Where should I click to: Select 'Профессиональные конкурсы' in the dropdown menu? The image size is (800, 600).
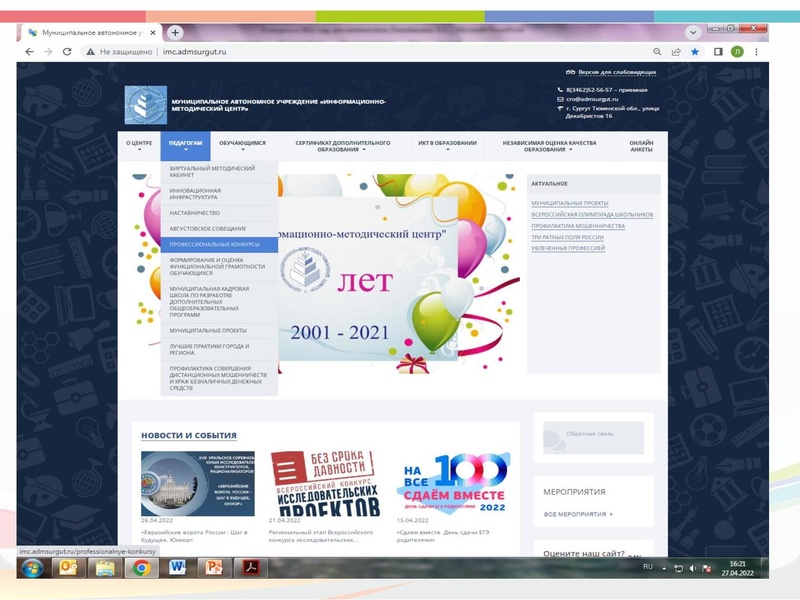click(215, 244)
